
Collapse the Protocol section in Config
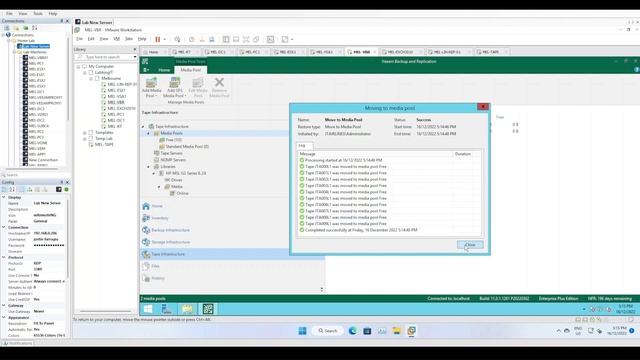4,258
